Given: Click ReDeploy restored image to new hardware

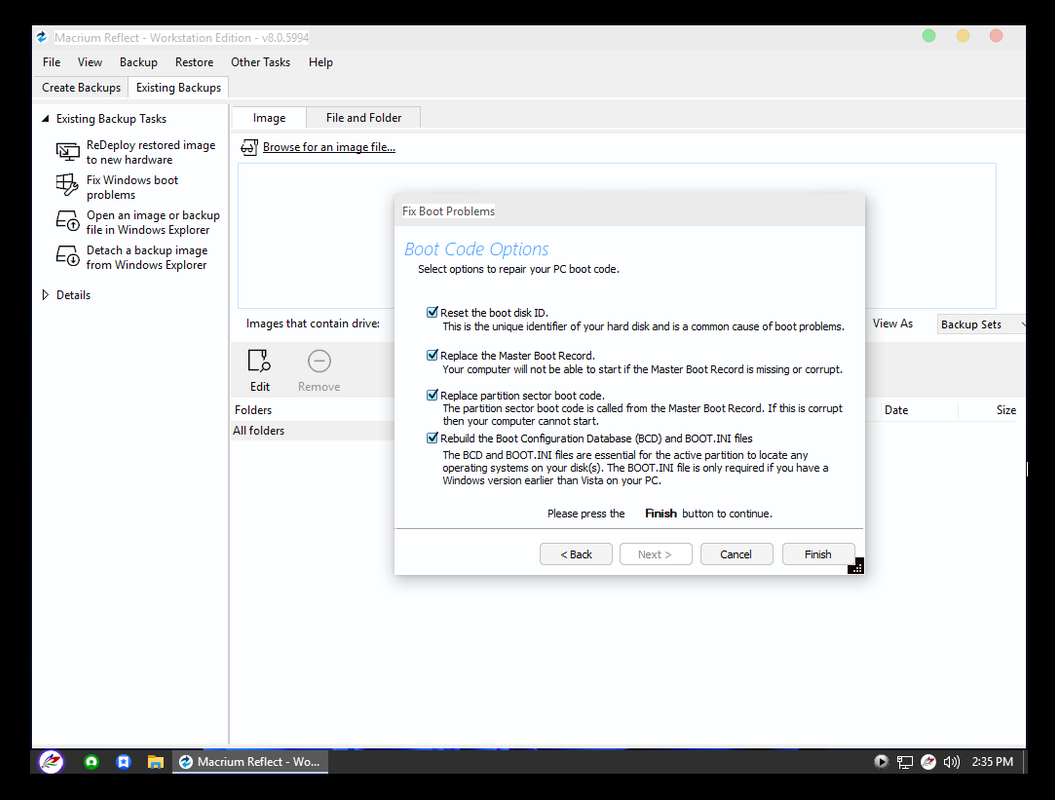Looking at the screenshot, I should (x=151, y=152).
